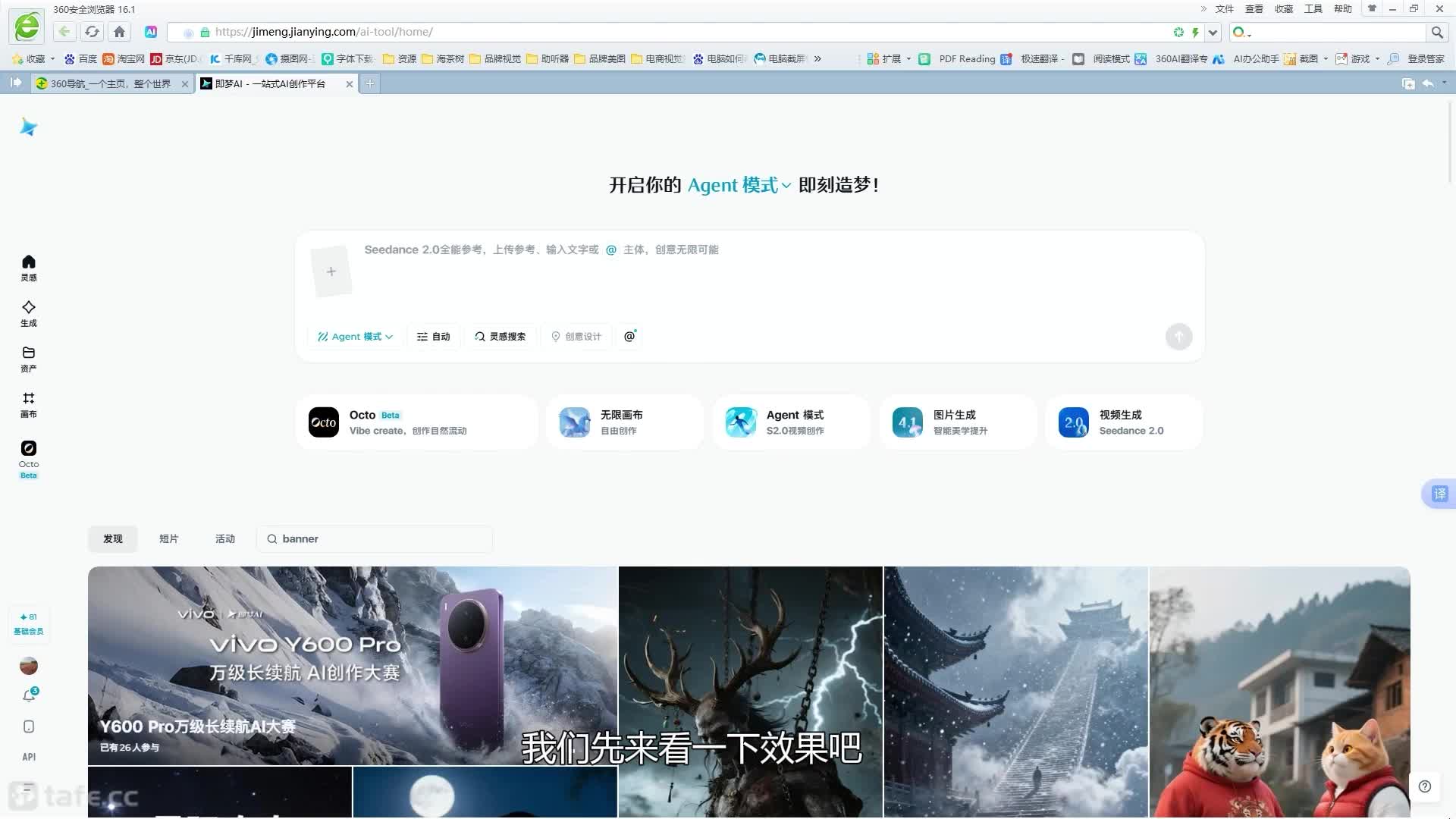Open the tiger and cat thumbnail
The width and height of the screenshot is (1456, 819).
[1279, 692]
